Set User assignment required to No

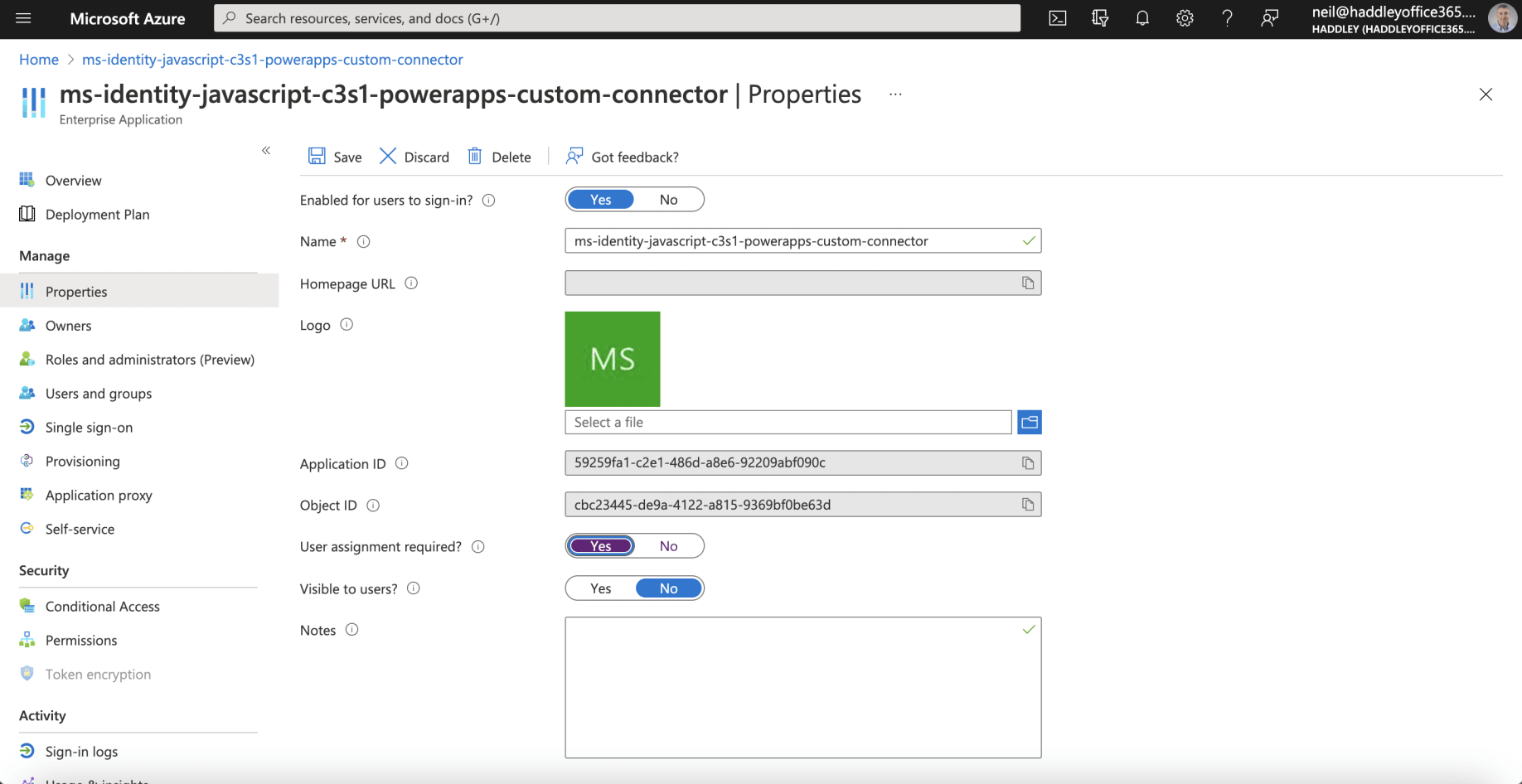pos(669,546)
